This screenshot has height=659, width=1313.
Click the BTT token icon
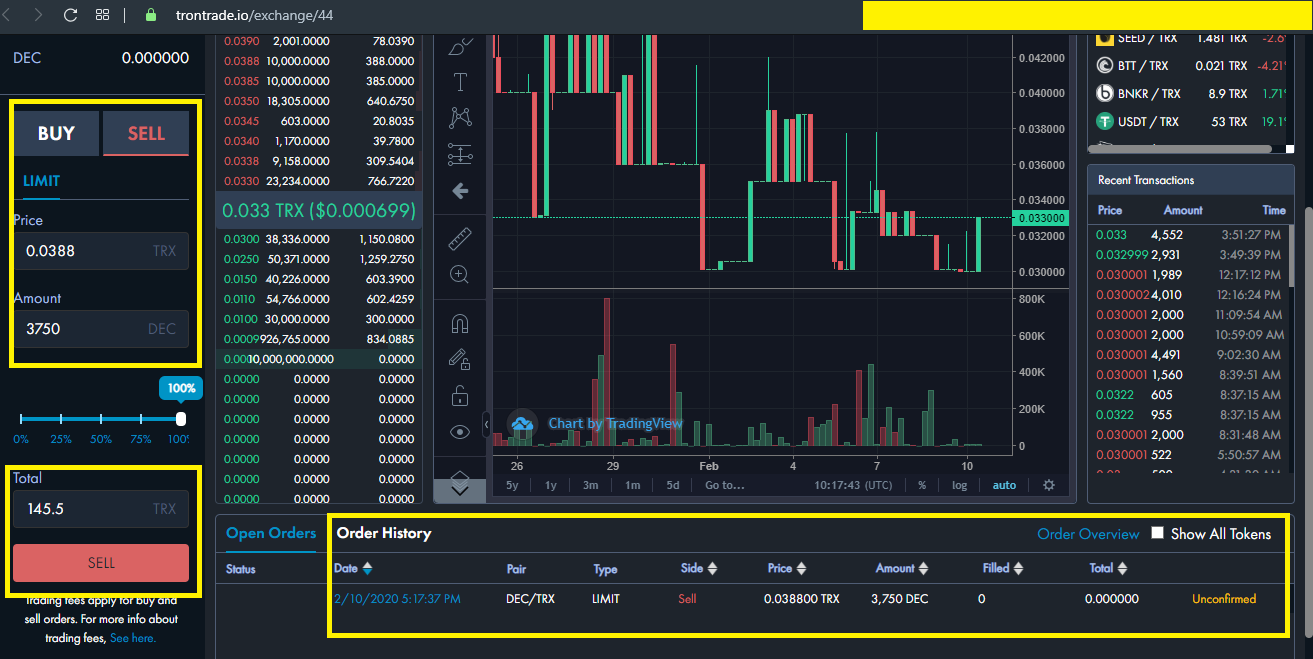pyautogui.click(x=1105, y=65)
